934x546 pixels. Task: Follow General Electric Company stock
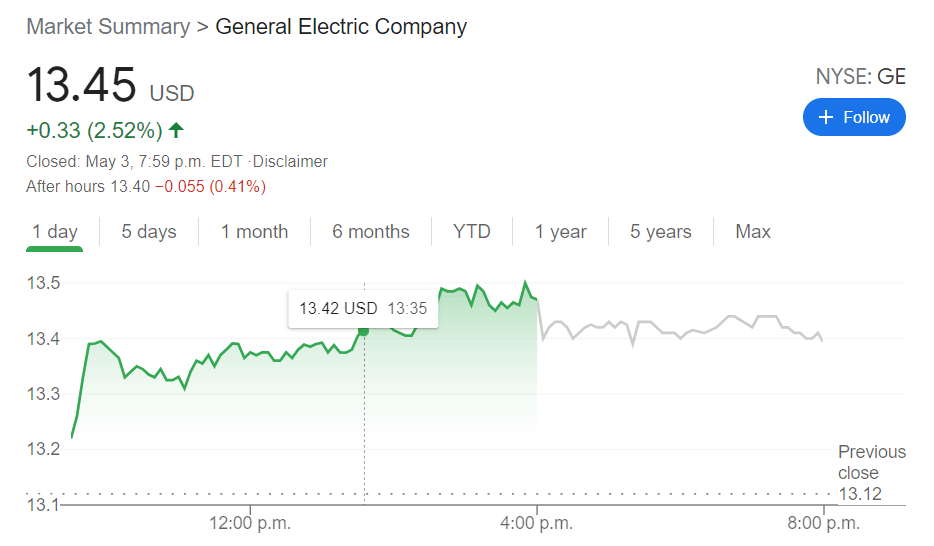click(853, 118)
